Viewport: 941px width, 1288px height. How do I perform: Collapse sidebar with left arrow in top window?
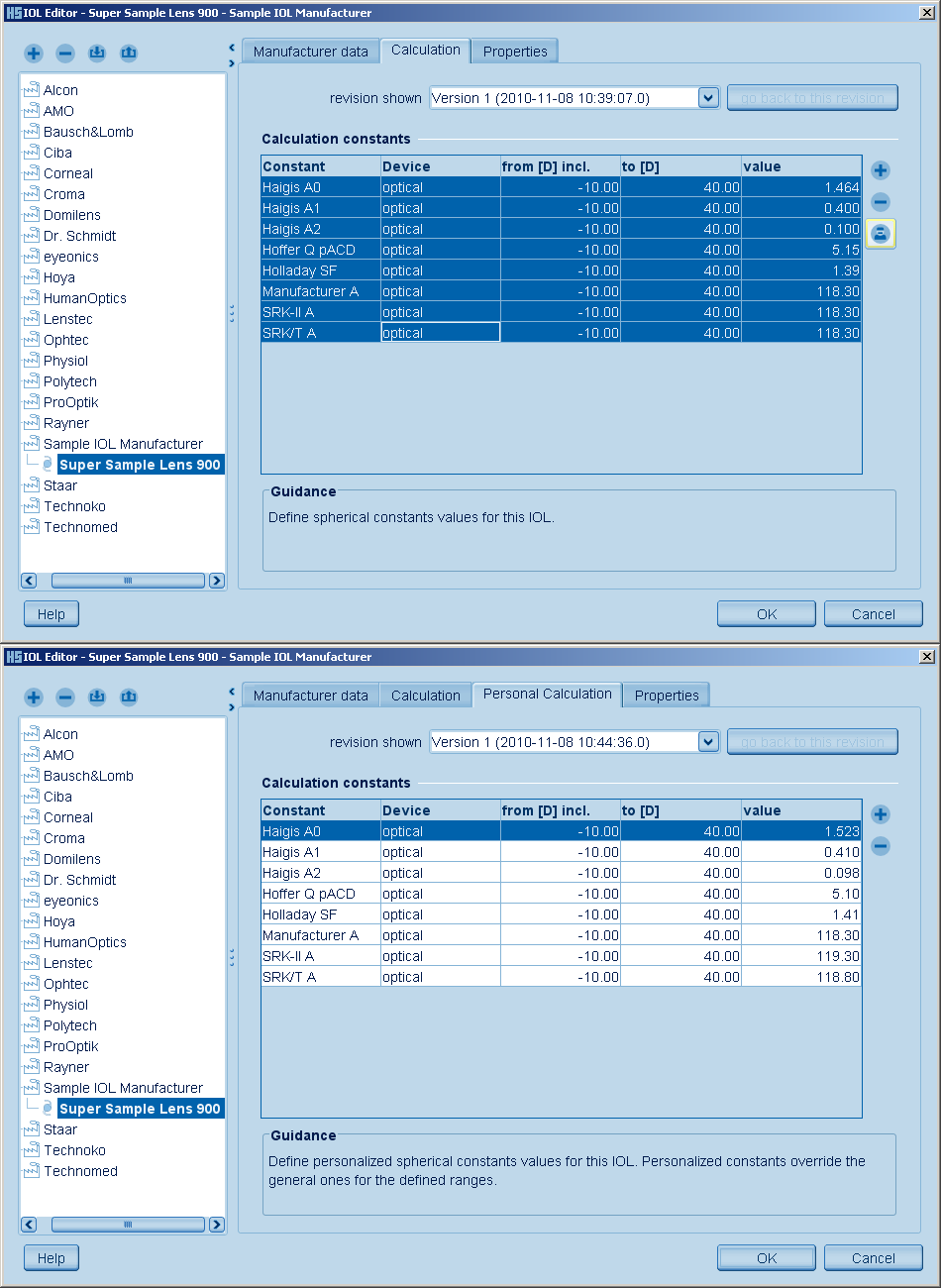click(232, 48)
